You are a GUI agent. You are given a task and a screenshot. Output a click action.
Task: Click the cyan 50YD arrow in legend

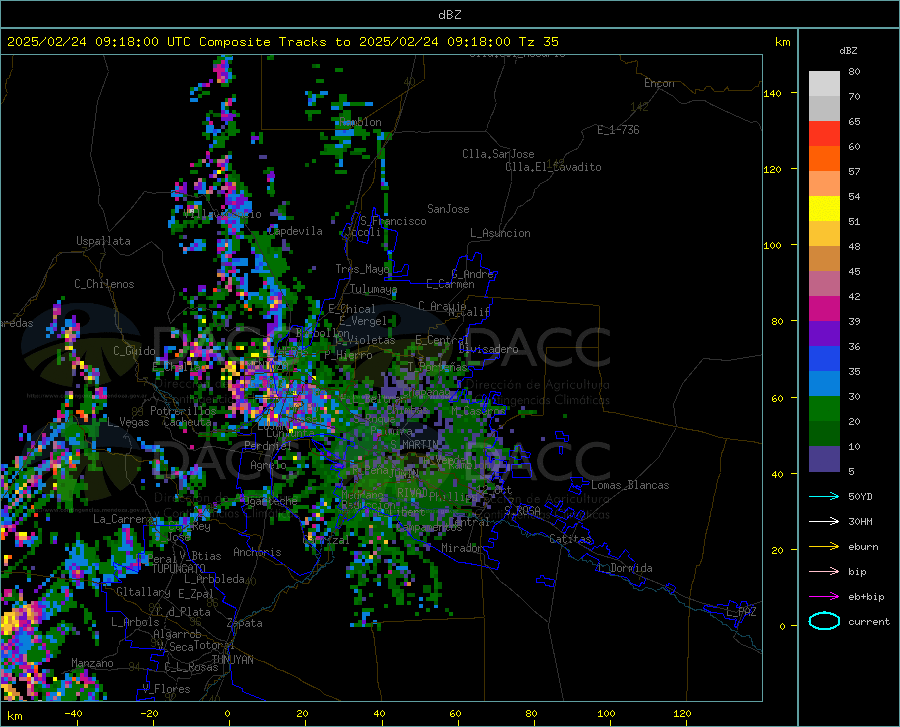824,496
